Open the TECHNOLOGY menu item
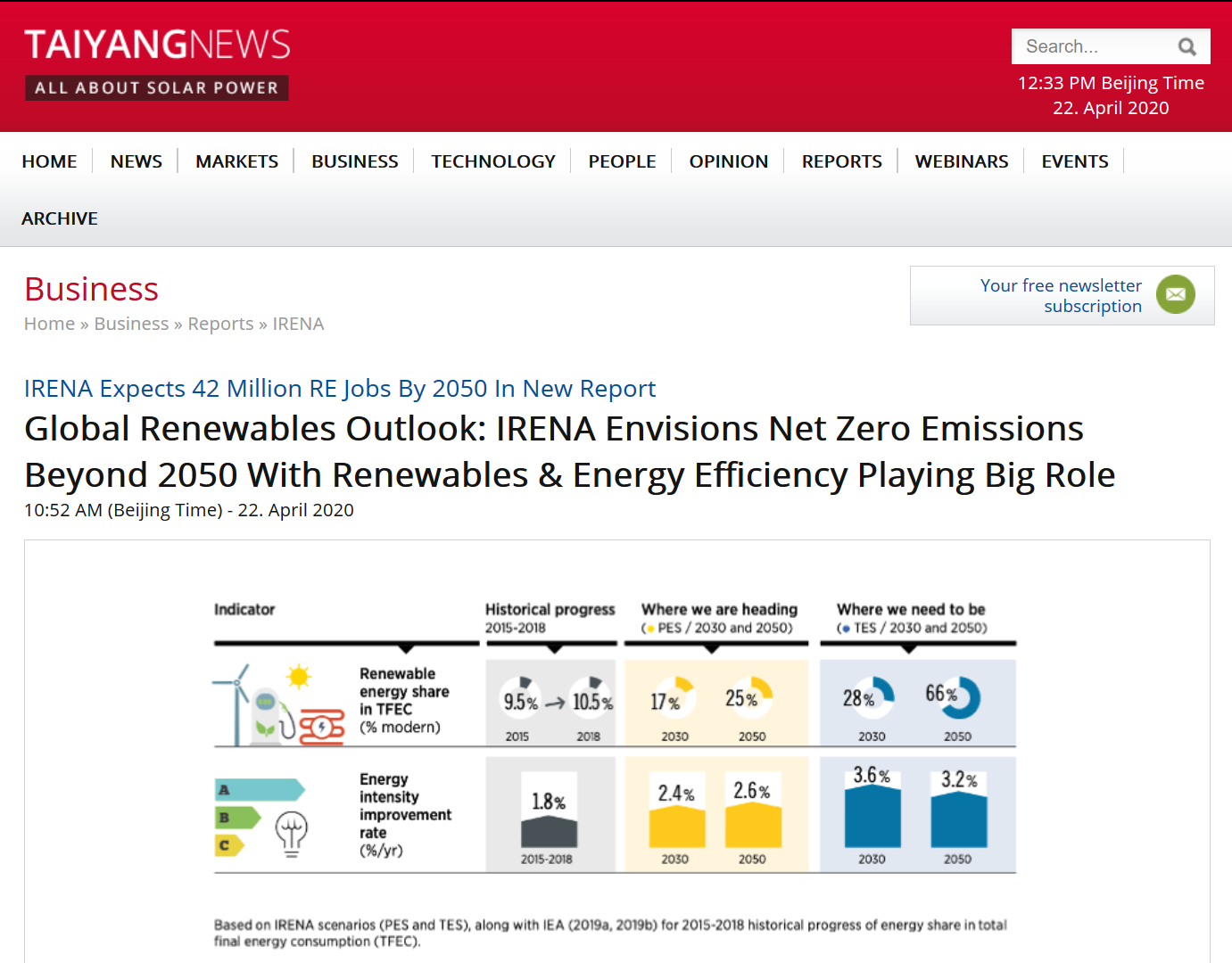 [x=493, y=161]
